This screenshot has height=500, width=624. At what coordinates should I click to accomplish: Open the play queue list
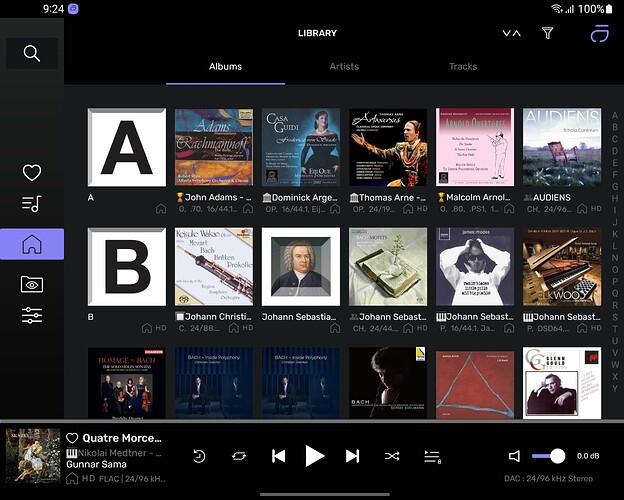(432, 457)
